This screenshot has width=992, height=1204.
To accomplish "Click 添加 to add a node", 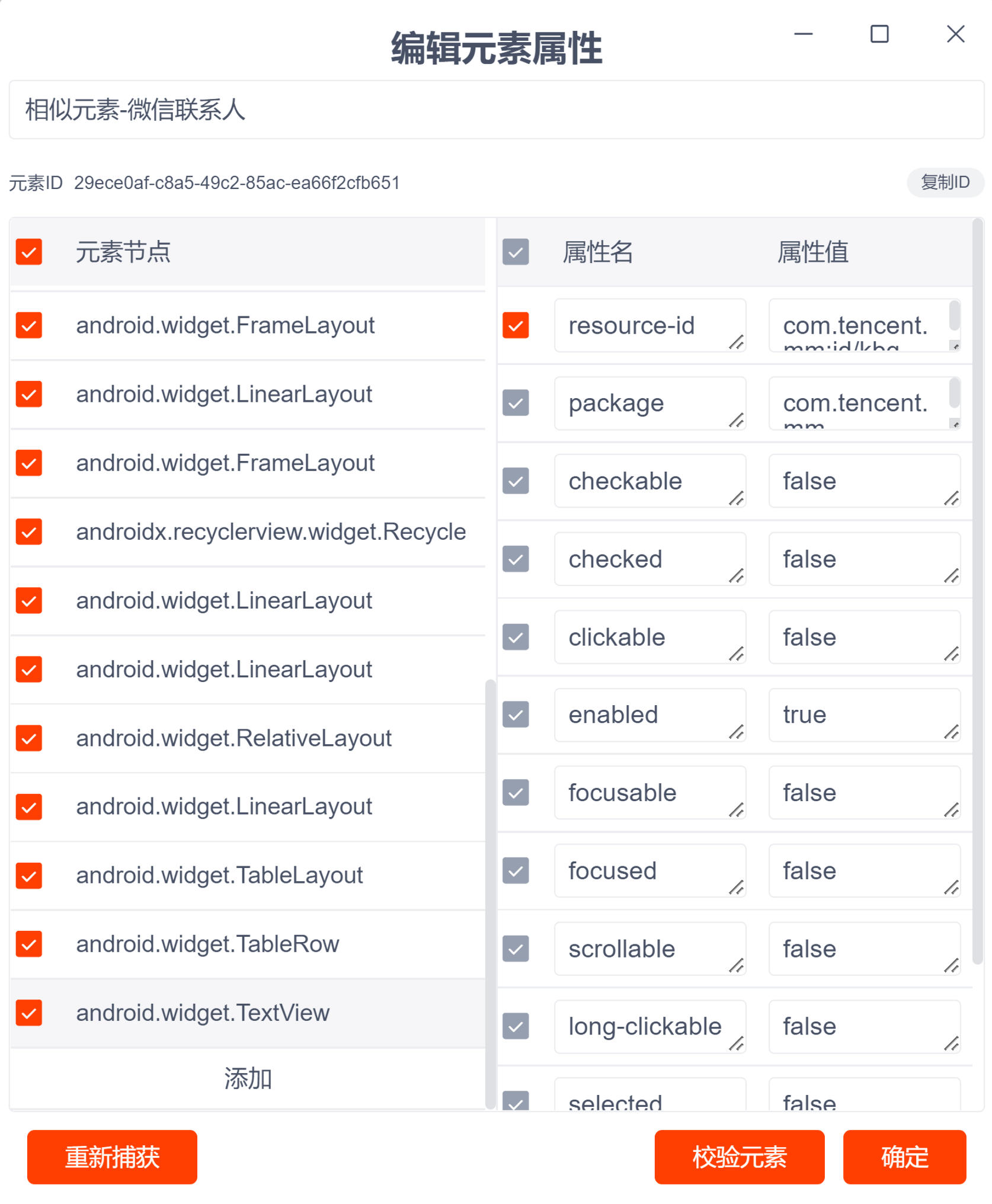I will 248,1078.
